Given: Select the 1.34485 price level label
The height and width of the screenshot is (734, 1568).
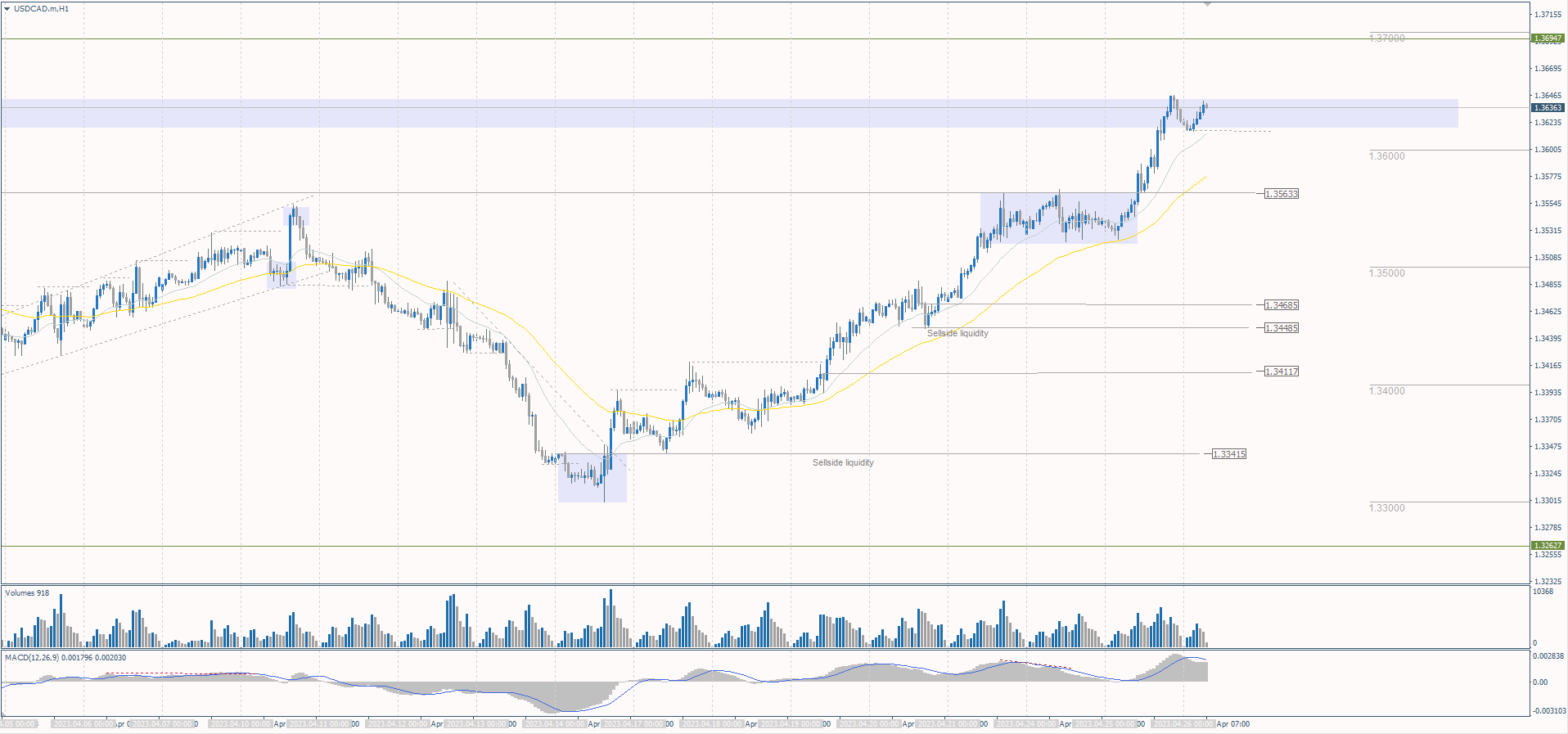Looking at the screenshot, I should (x=1282, y=328).
